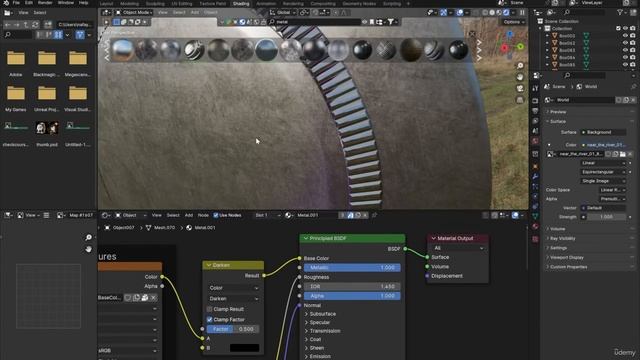The width and height of the screenshot is (640, 360).
Task: Select the Zoom view tool in the 3D viewport
Action: (520, 66)
